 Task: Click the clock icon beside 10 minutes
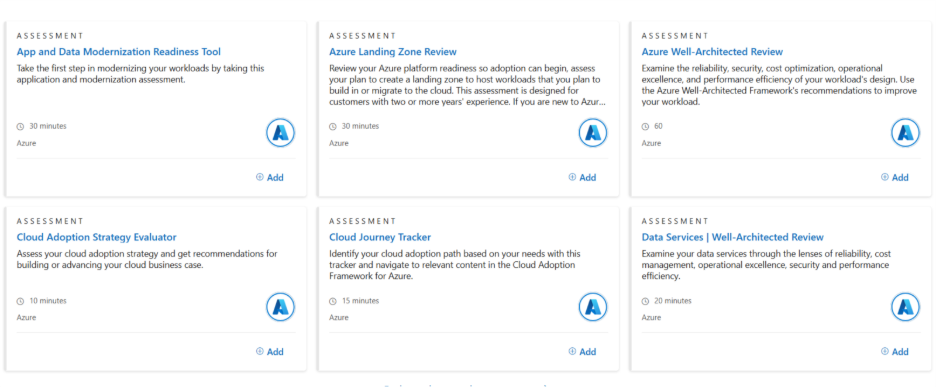pyautogui.click(x=20, y=301)
